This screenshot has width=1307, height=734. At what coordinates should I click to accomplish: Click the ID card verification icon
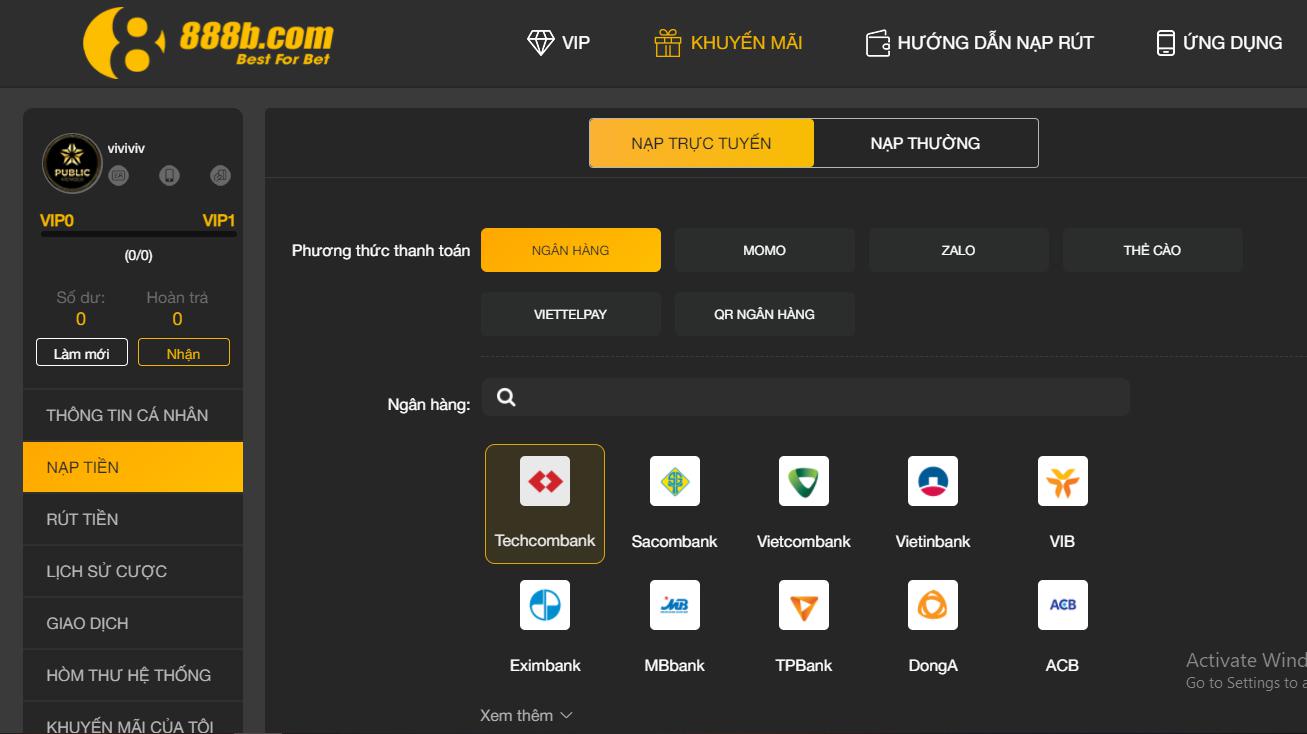click(x=119, y=176)
